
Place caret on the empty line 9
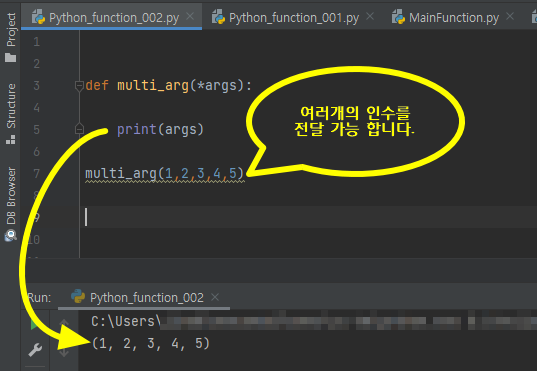coord(308,217)
